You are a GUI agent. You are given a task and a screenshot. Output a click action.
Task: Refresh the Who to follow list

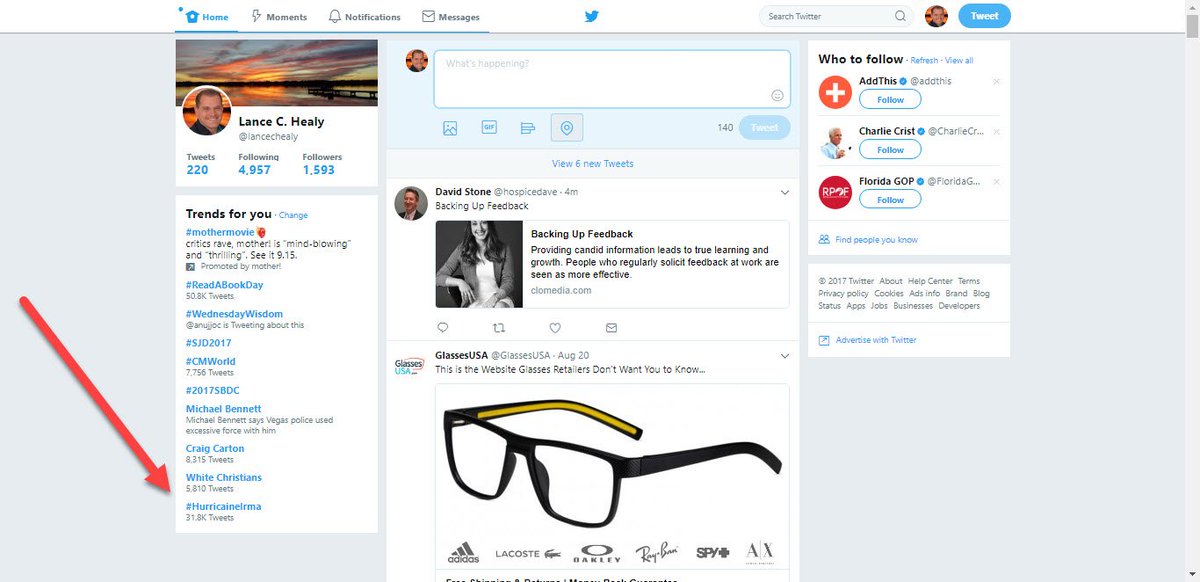[924, 61]
